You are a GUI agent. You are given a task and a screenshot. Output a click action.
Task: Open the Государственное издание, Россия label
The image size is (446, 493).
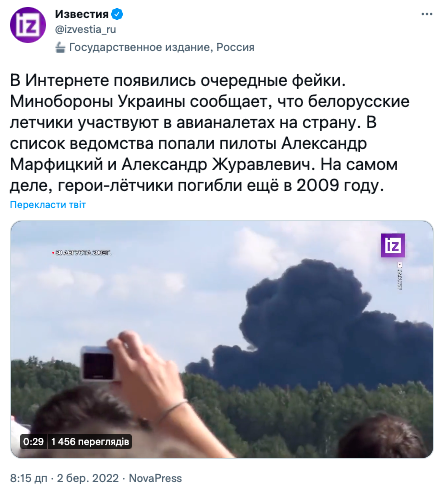point(162,47)
